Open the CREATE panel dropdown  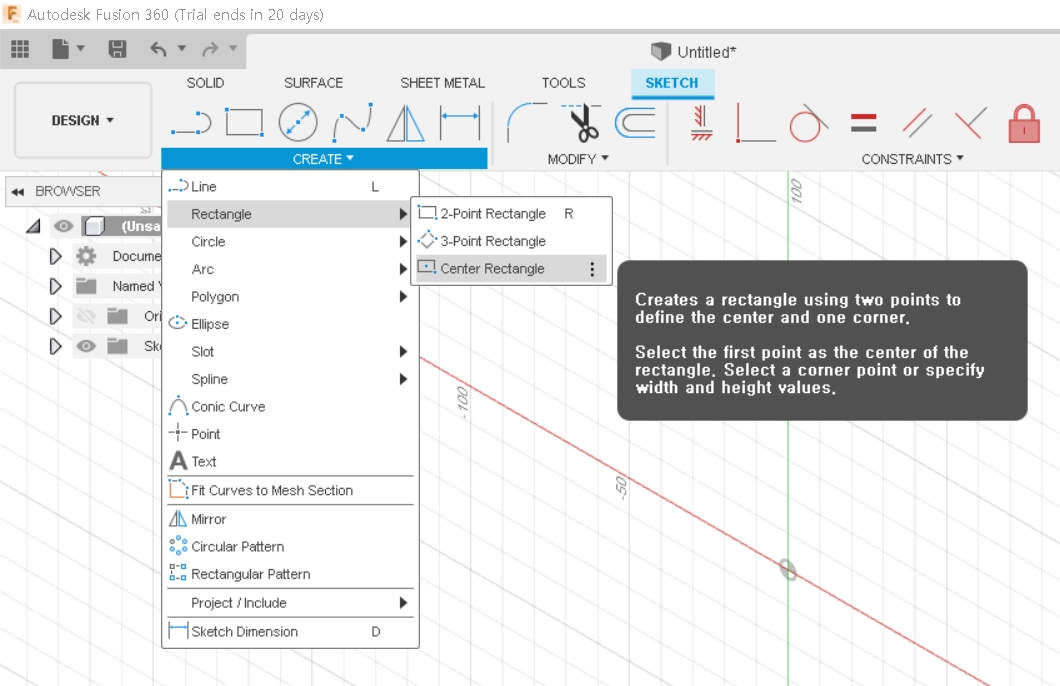324,159
